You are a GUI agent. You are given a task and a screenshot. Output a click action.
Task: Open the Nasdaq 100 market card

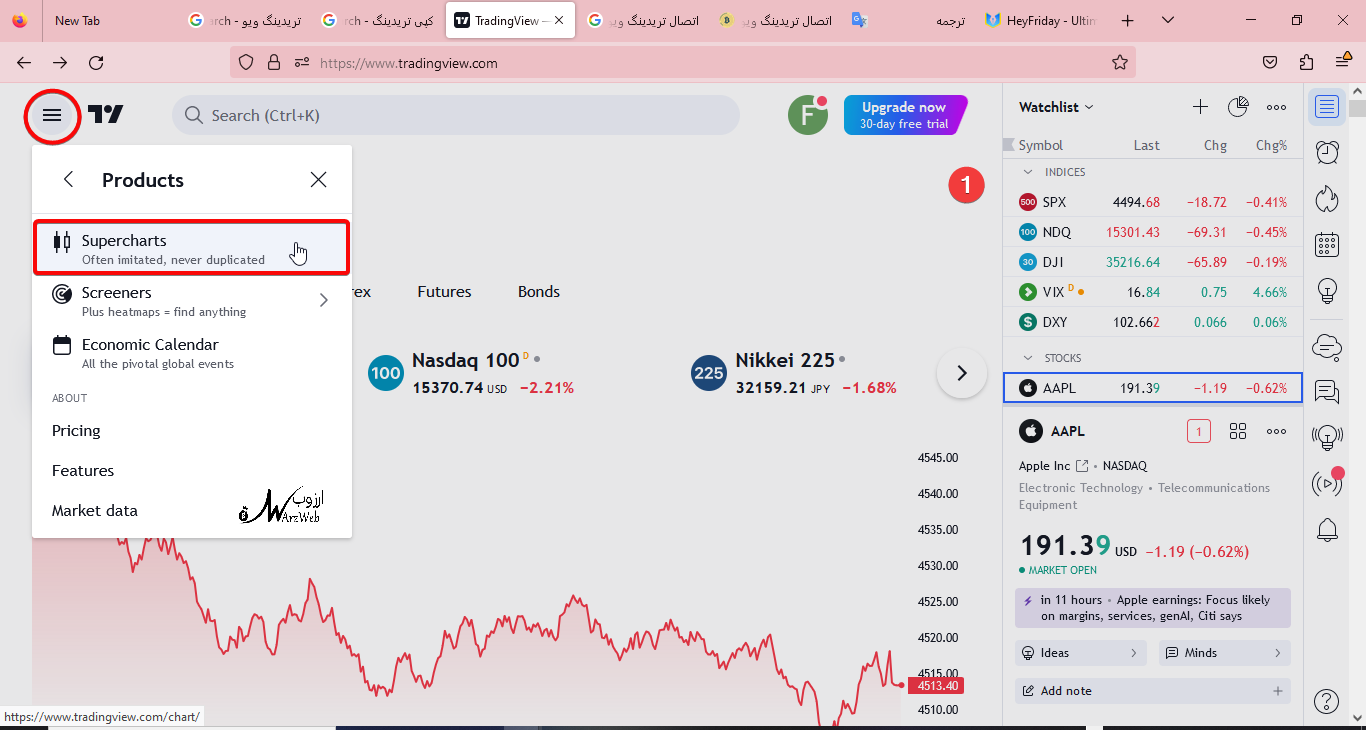pyautogui.click(x=471, y=373)
